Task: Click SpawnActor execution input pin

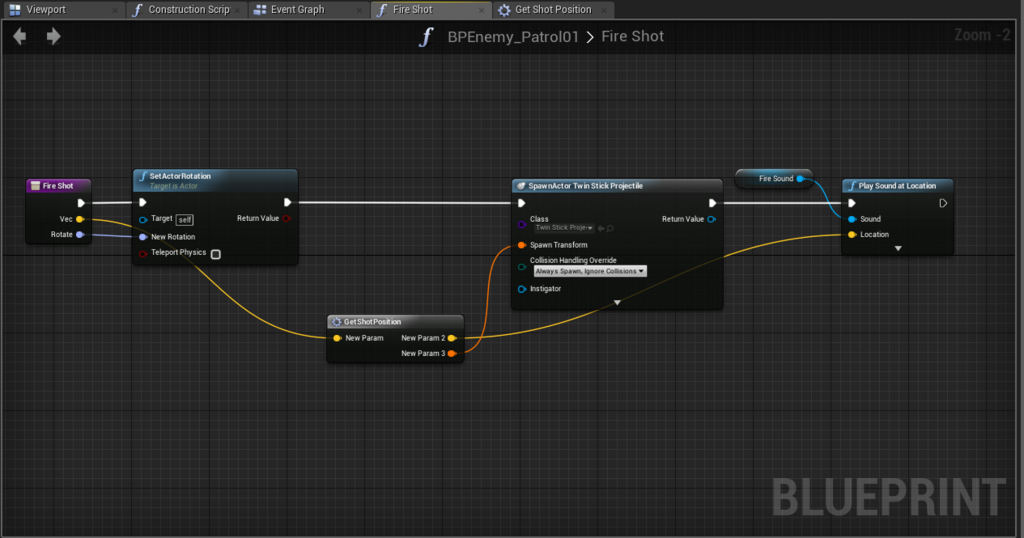Action: [x=522, y=203]
